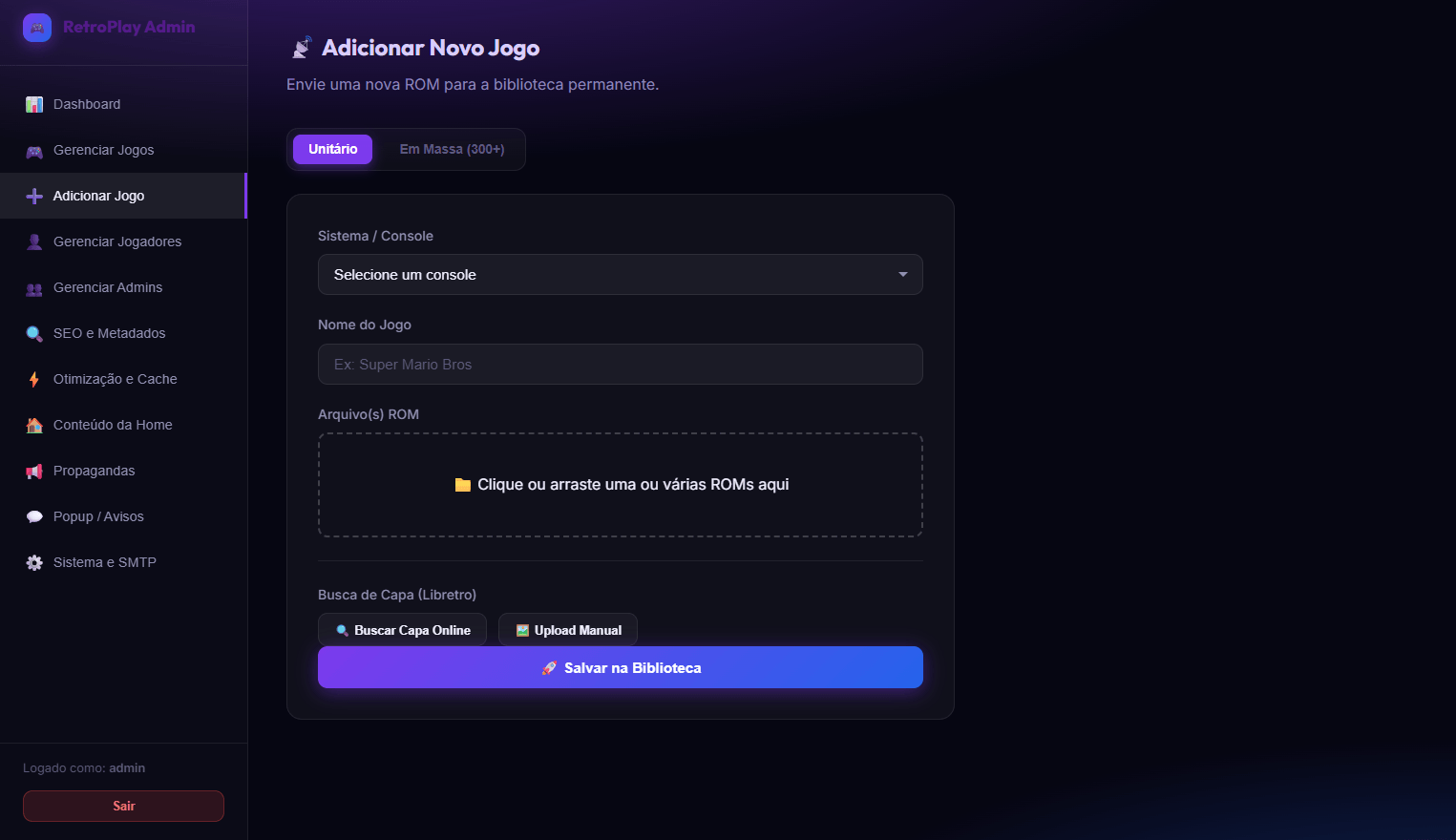Click the dropdown arrow of console selector
The image size is (1456, 840).
point(902,275)
